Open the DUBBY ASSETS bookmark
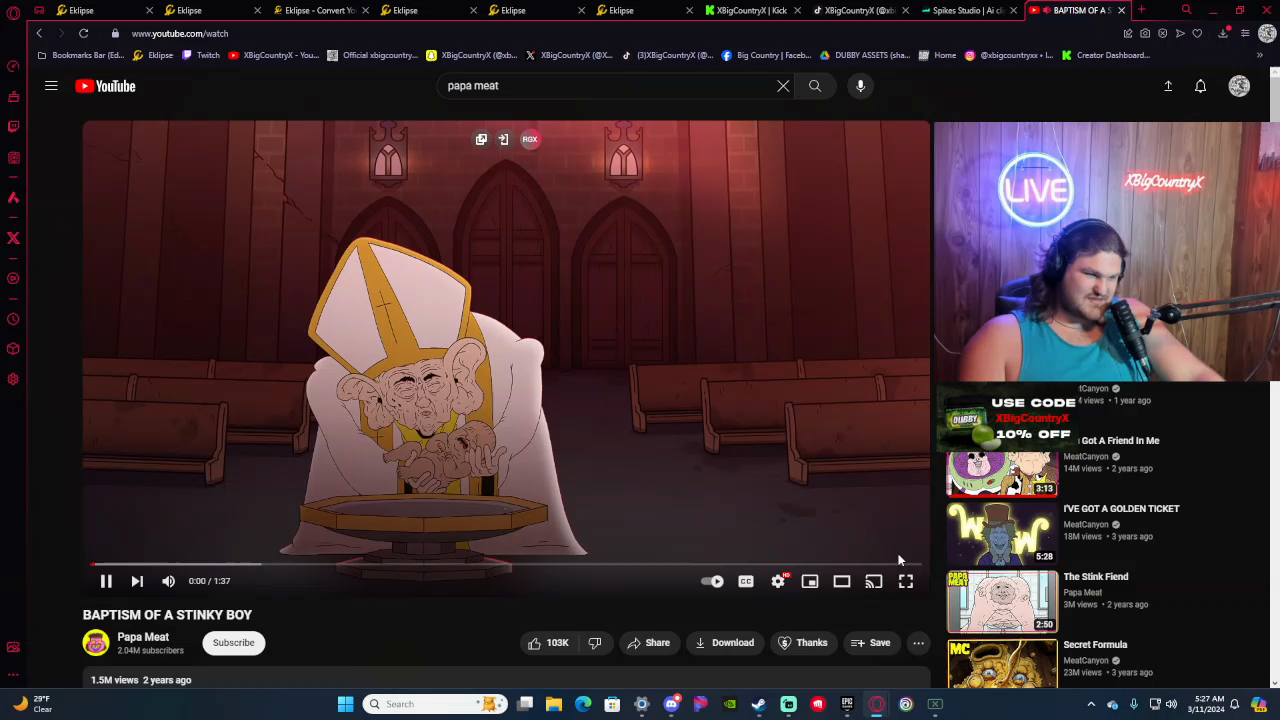The width and height of the screenshot is (1280, 720). 865,55
